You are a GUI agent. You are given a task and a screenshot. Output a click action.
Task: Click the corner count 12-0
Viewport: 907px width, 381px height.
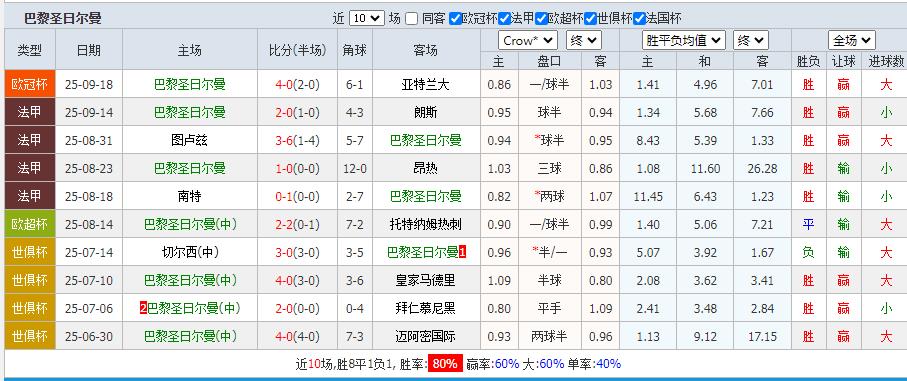pos(355,168)
